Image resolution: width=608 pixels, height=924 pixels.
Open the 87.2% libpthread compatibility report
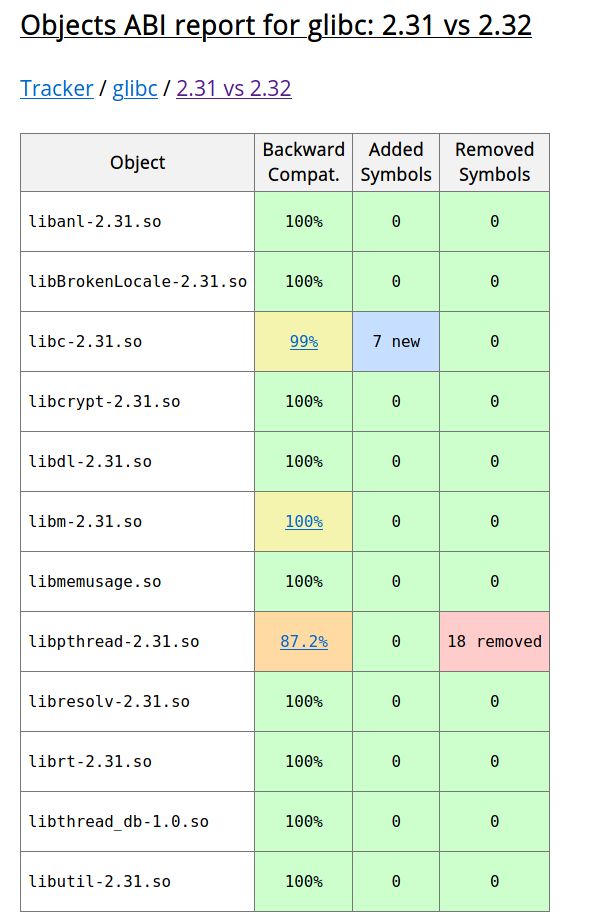(304, 641)
